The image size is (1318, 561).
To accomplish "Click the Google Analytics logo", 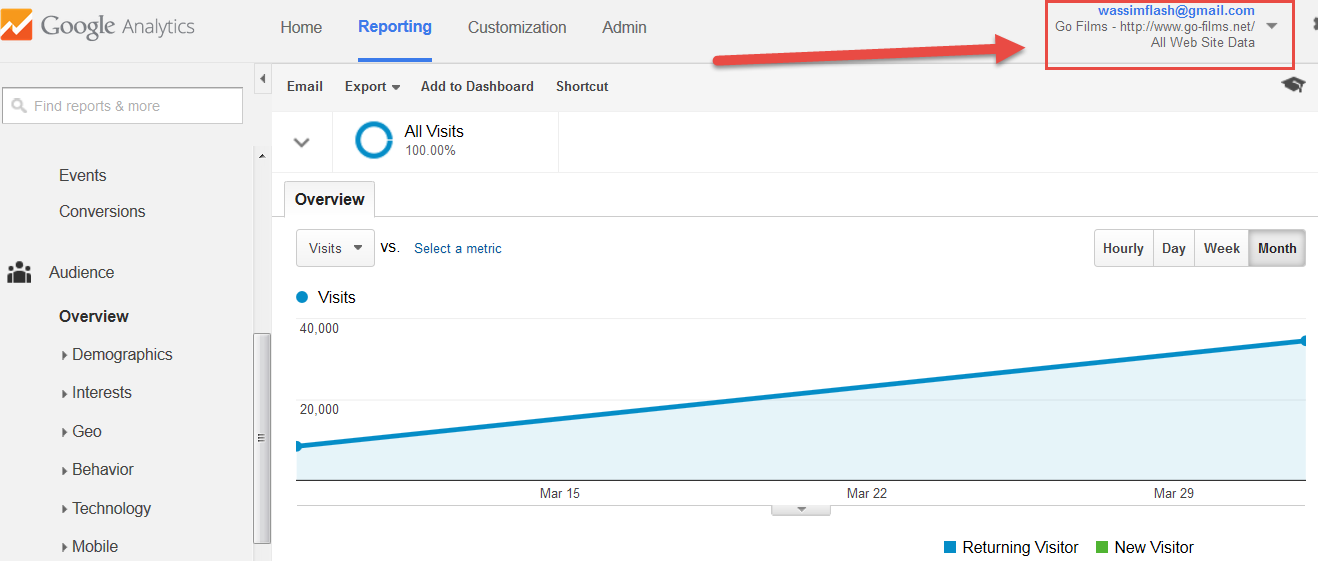I will 98,26.
